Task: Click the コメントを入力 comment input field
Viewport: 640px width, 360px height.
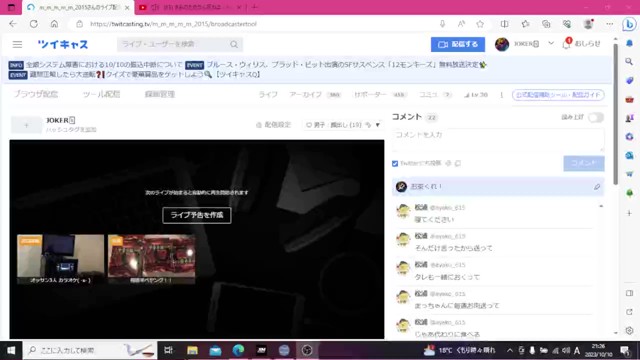Action: tap(498, 139)
